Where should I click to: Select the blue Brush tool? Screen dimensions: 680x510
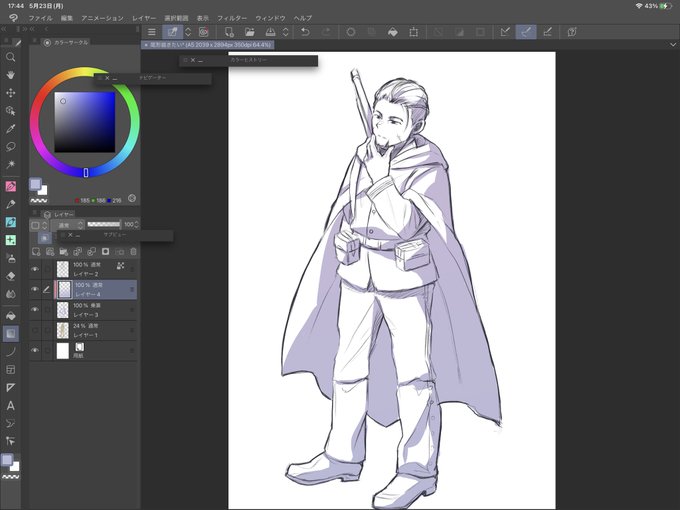click(x=11, y=222)
